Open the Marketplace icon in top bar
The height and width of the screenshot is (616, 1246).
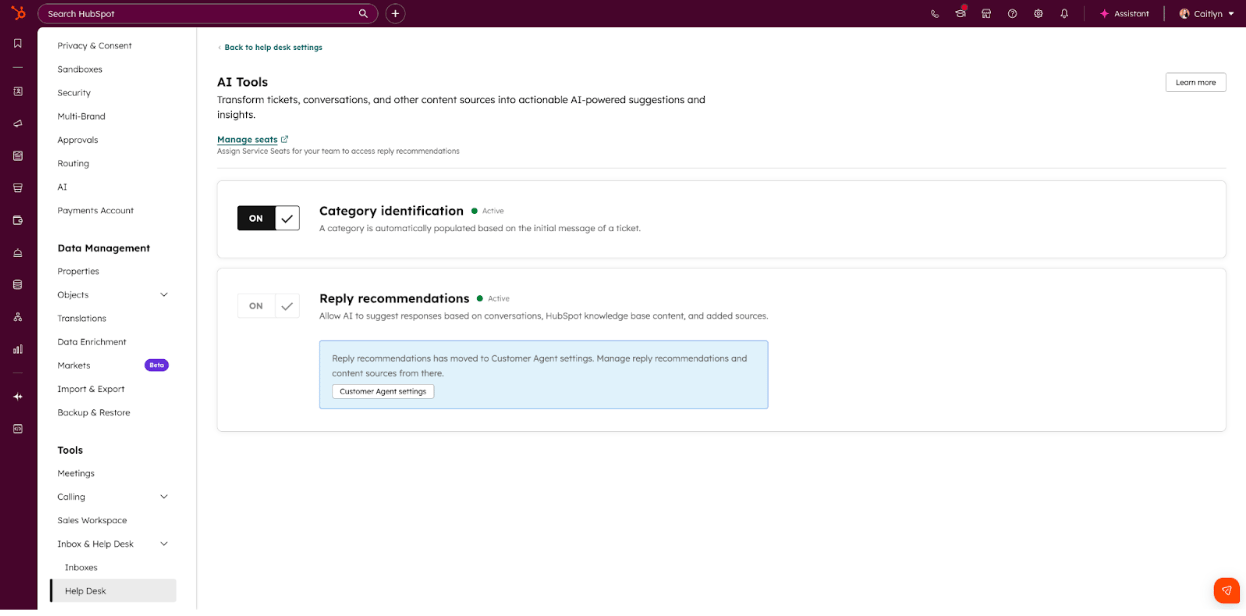point(986,14)
